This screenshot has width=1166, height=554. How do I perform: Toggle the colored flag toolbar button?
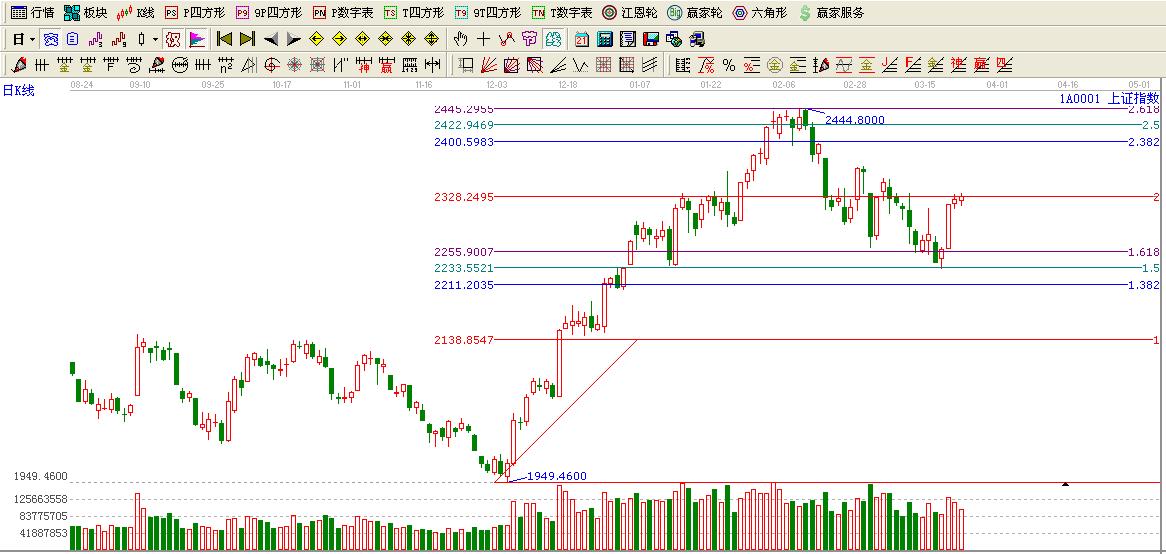pyautogui.click(x=196, y=39)
